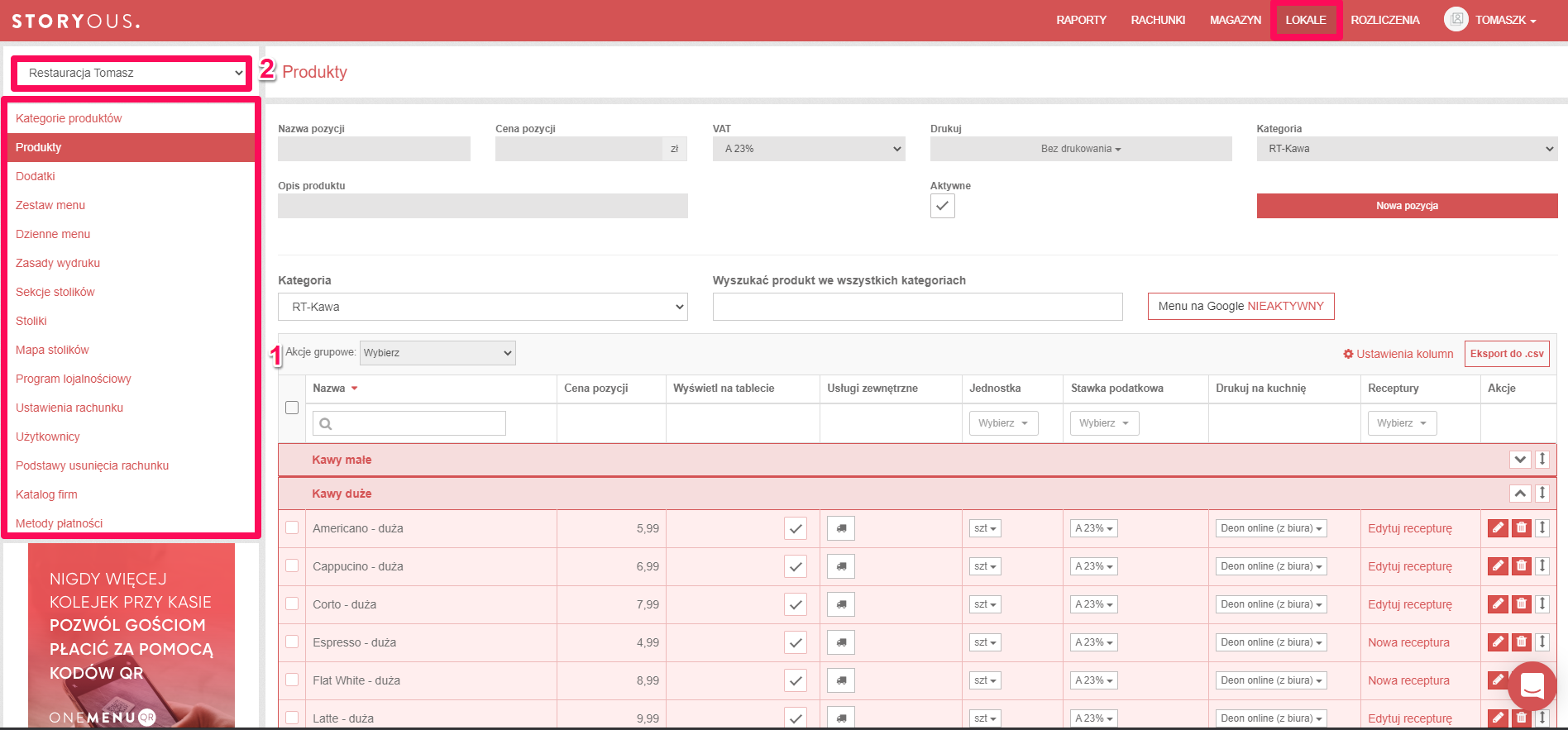
Task: Edit the Espresso - duża pencil icon
Action: click(1498, 642)
